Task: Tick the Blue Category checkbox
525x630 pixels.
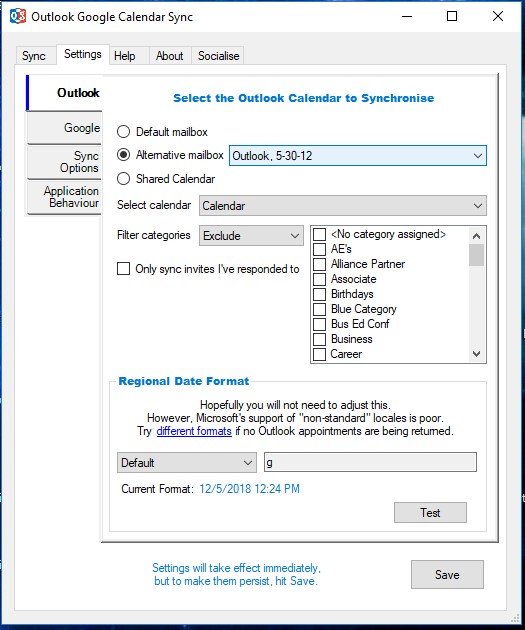Action: click(319, 309)
